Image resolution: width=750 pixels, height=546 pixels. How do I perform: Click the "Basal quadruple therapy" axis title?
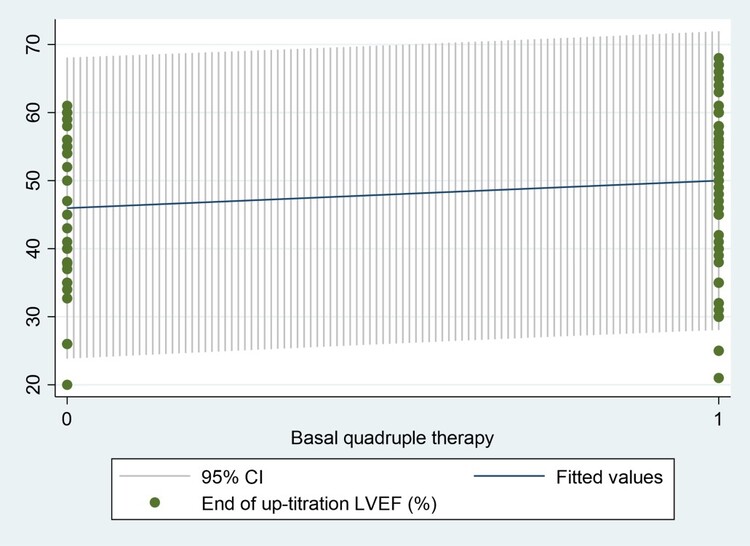coord(392,438)
